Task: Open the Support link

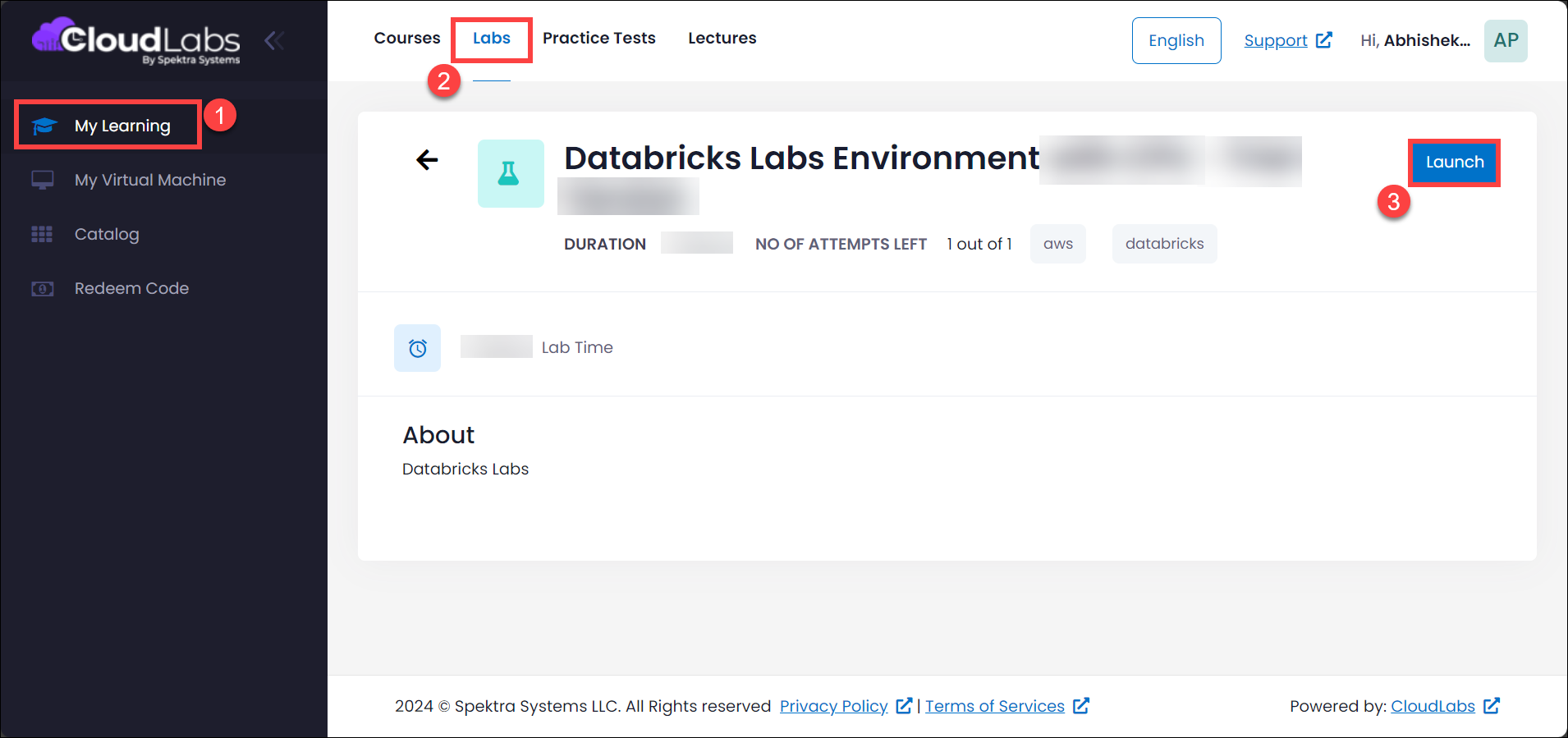Action: coord(1276,40)
